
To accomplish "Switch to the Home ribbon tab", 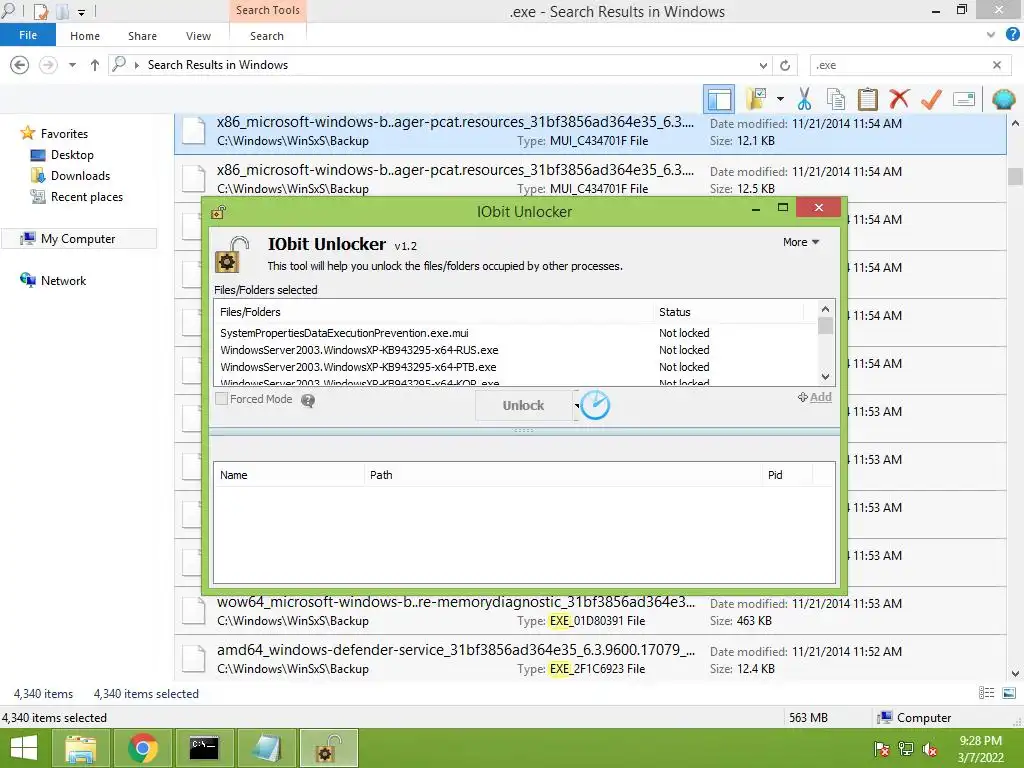I will click(85, 36).
